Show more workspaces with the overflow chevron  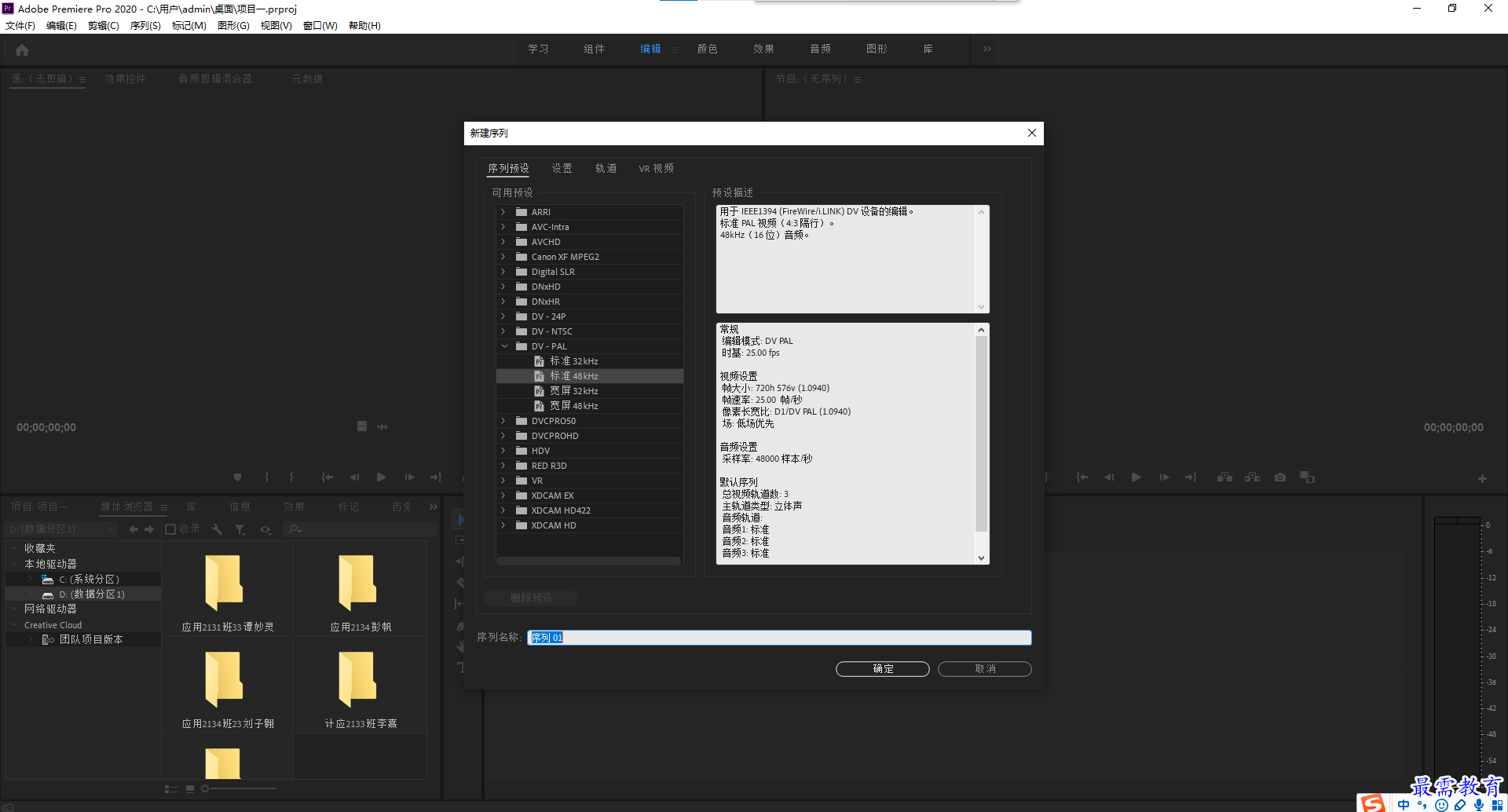(986, 49)
